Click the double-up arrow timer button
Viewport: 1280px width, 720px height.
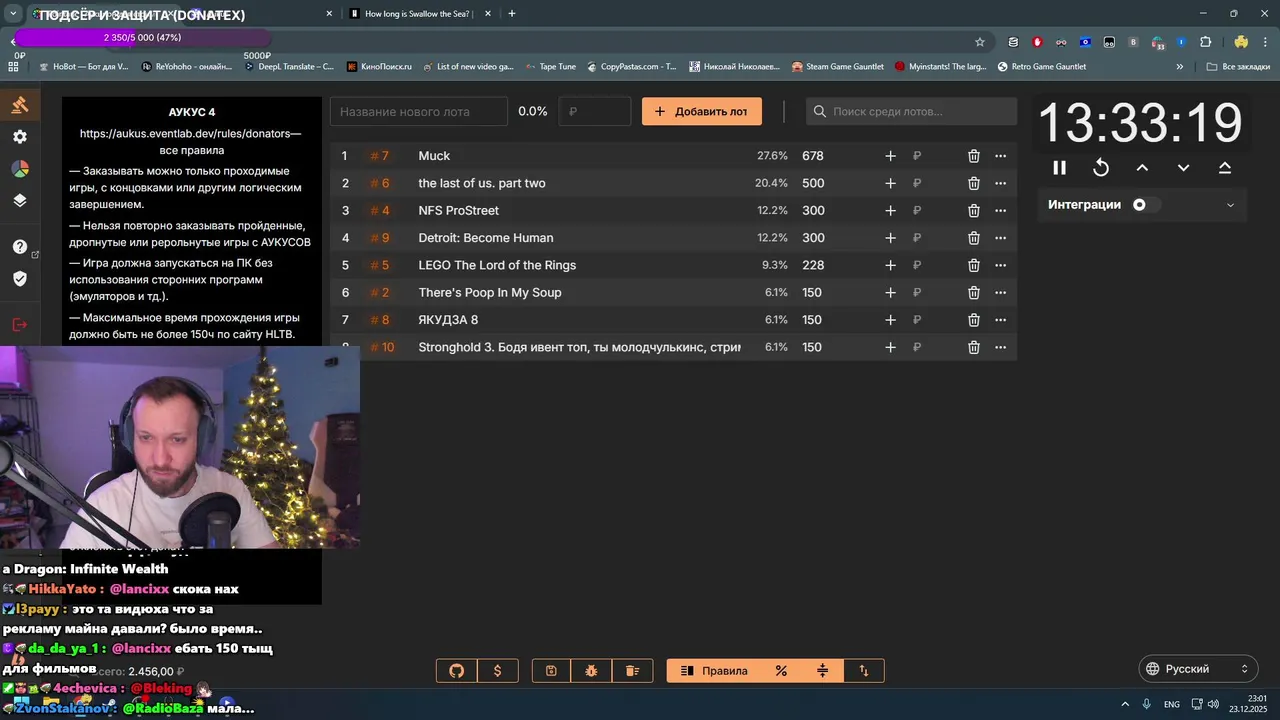[x=1225, y=168]
